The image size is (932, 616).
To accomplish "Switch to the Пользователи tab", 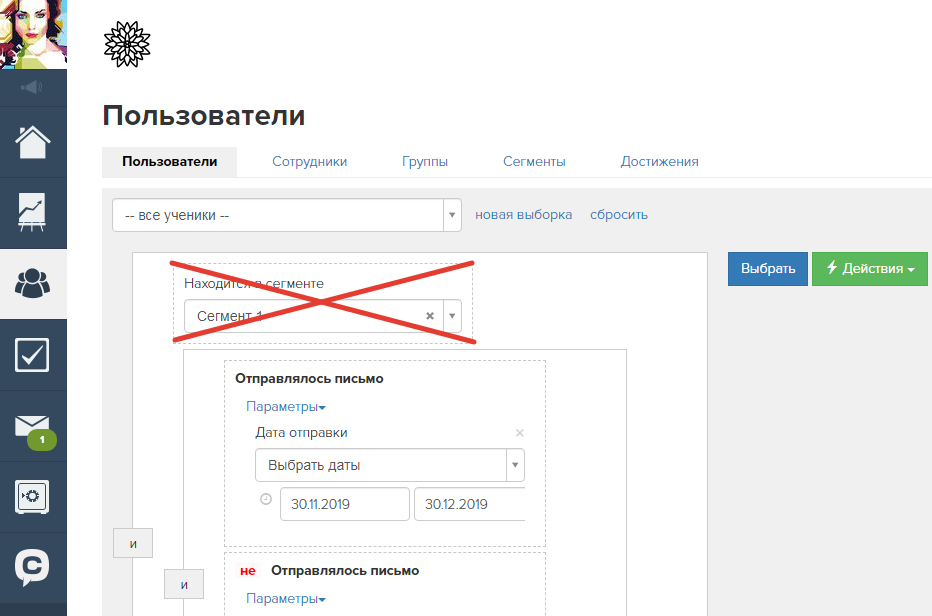I will click(x=169, y=162).
